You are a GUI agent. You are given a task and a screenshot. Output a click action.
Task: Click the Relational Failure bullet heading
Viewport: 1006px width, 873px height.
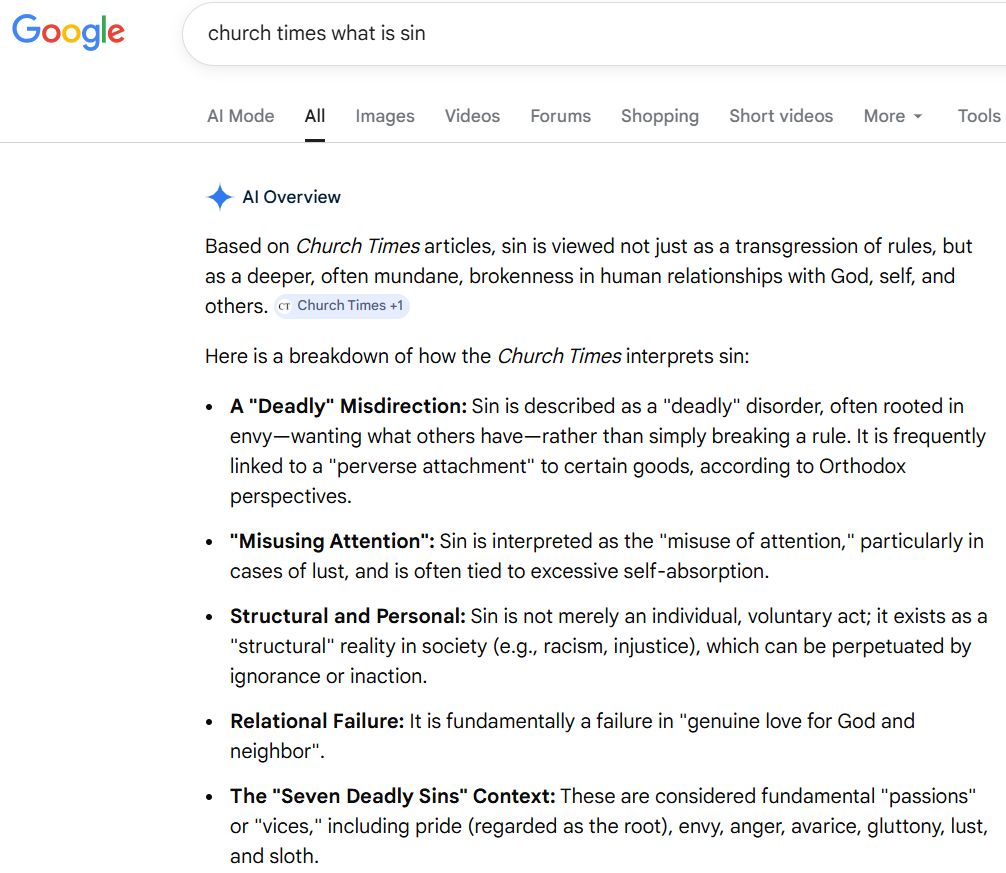[x=316, y=721]
